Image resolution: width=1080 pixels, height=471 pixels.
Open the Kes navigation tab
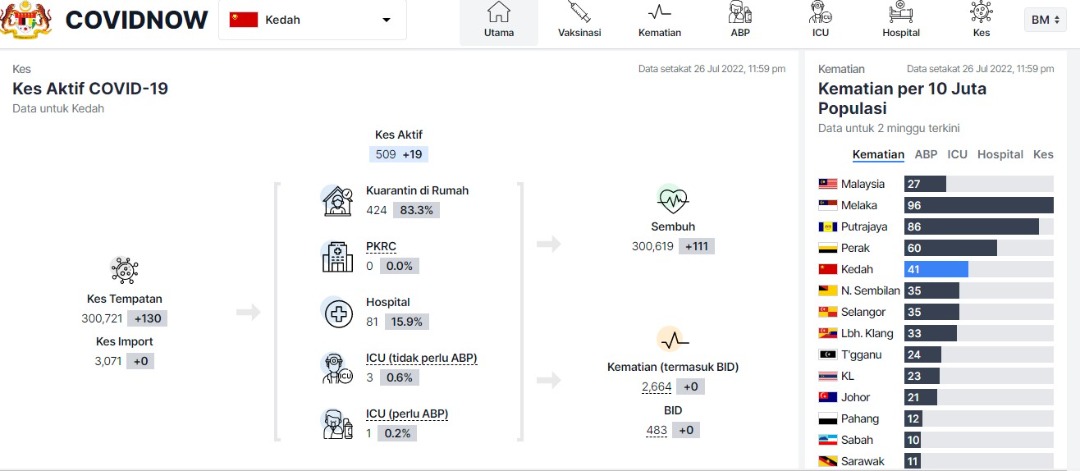[x=981, y=21]
